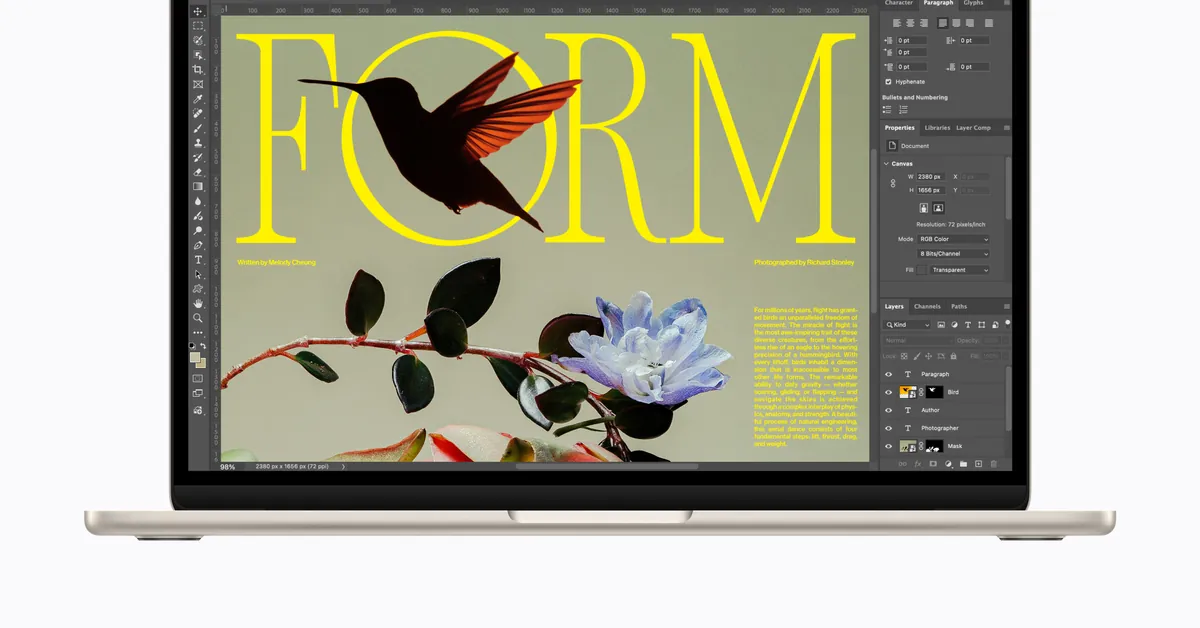The height and width of the screenshot is (628, 1200).
Task: Select the Rectangular Marquee tool
Action: pos(198,26)
